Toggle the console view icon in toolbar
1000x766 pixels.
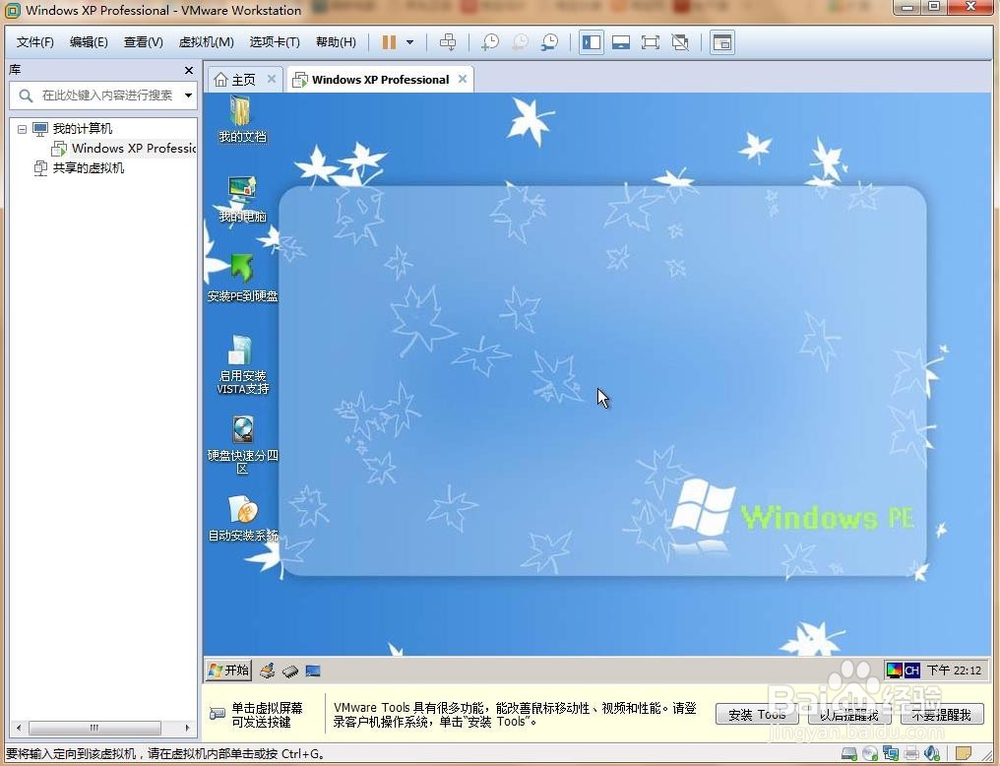pos(722,42)
